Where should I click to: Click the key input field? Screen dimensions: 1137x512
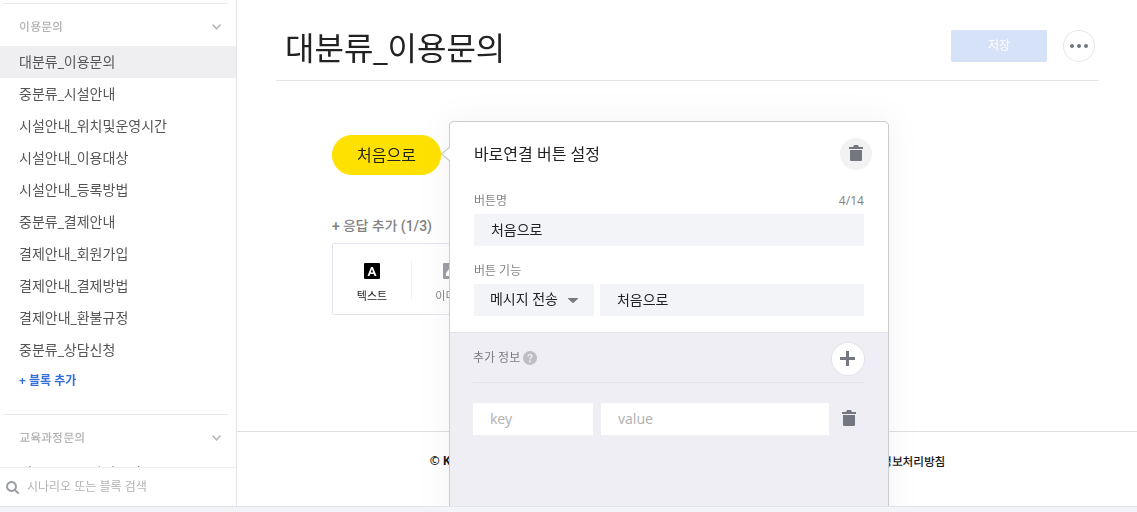(532, 419)
